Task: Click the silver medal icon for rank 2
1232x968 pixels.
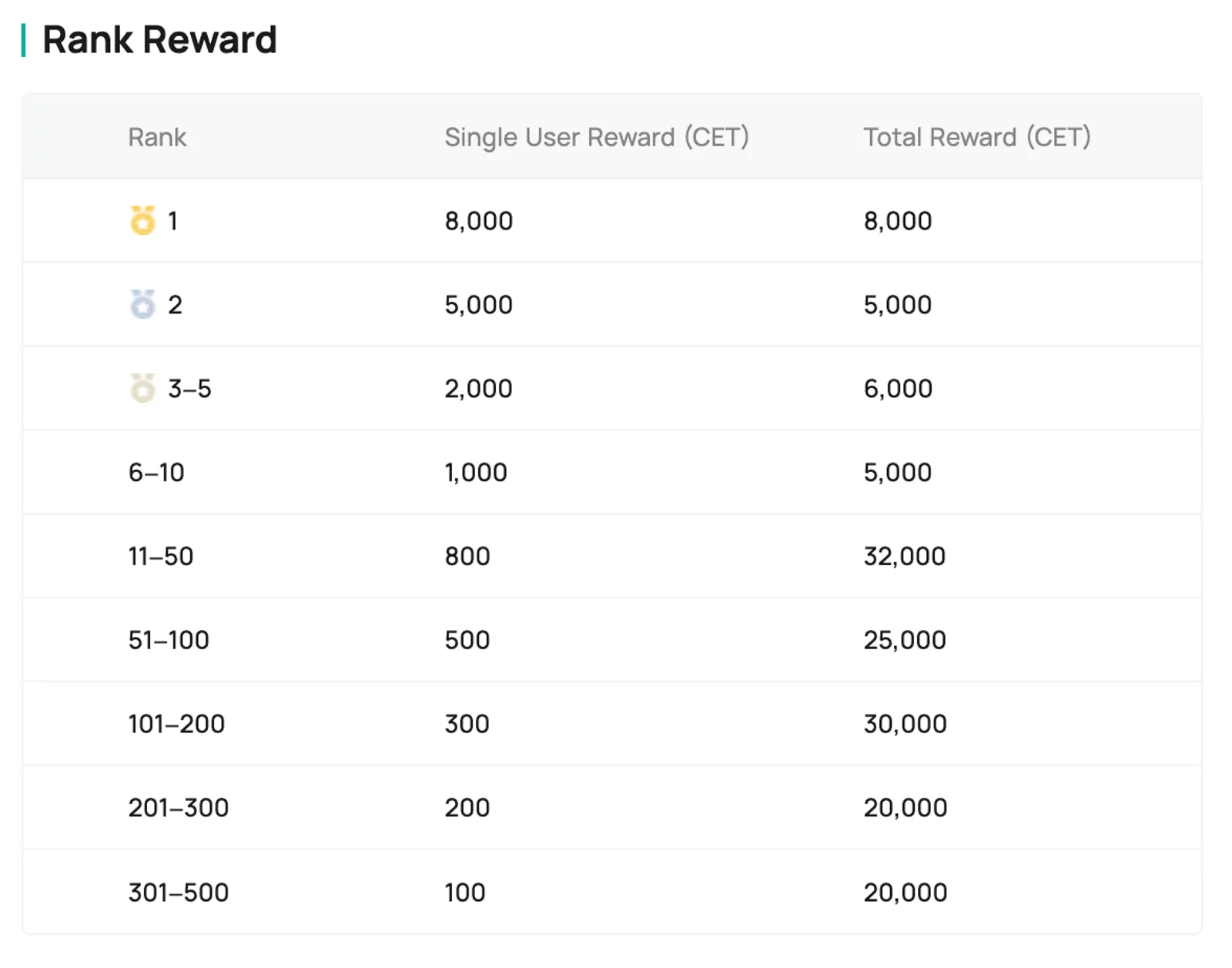Action: 142,304
